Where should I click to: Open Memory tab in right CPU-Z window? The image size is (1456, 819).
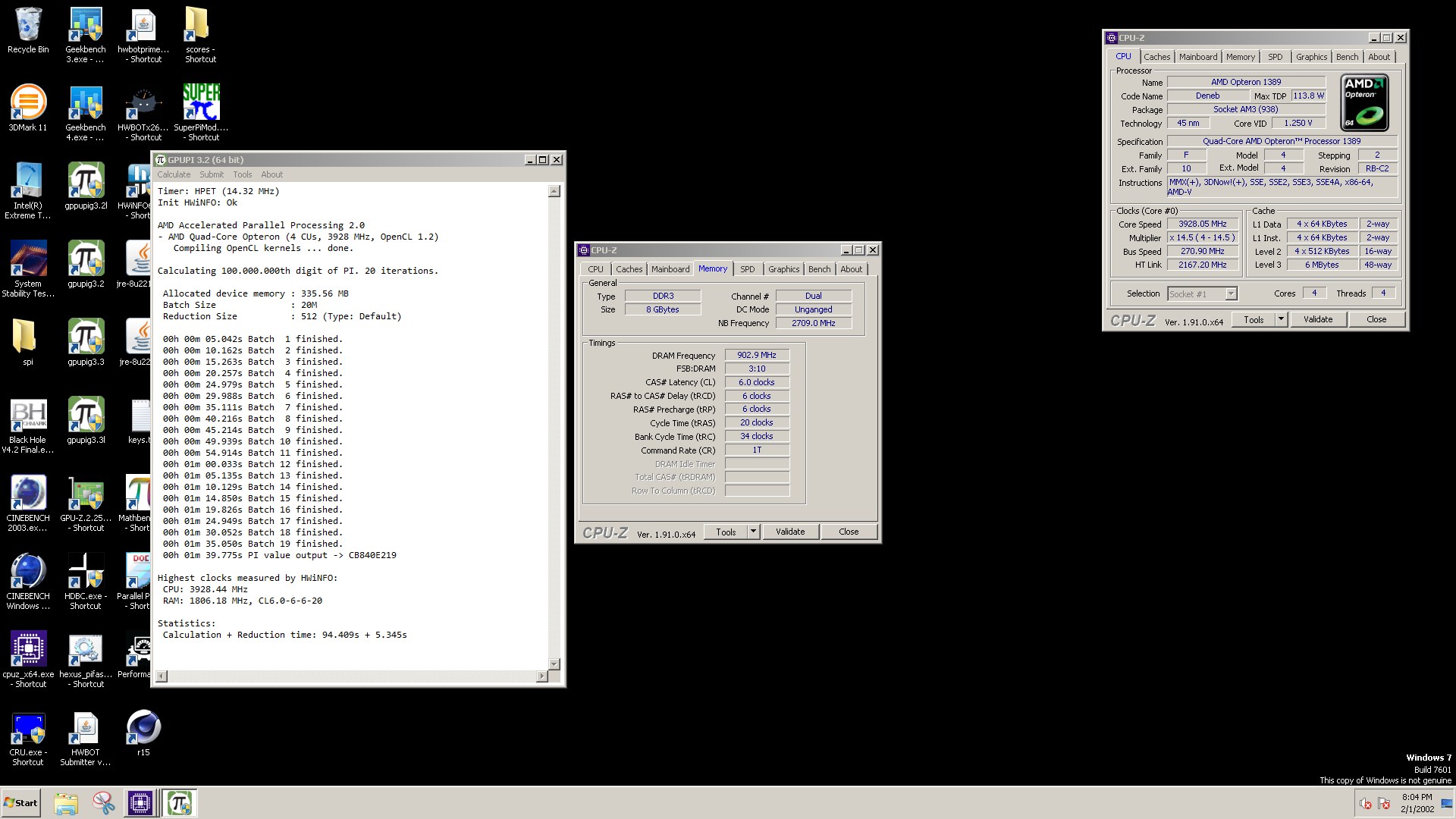1240,57
